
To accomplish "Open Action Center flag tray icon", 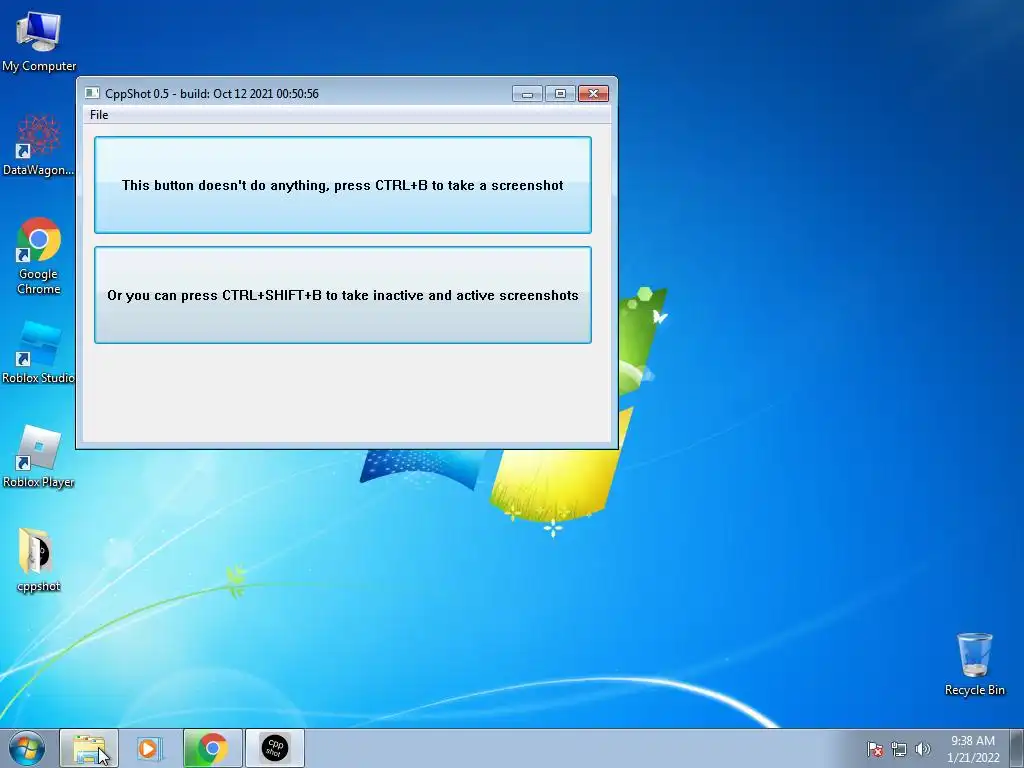I will point(875,749).
